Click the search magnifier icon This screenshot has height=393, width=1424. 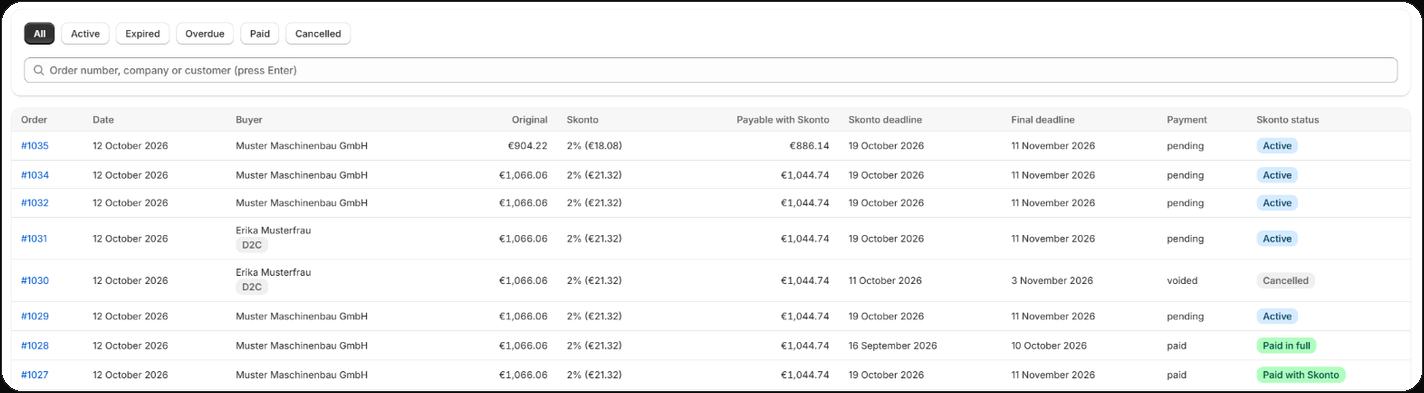(39, 70)
